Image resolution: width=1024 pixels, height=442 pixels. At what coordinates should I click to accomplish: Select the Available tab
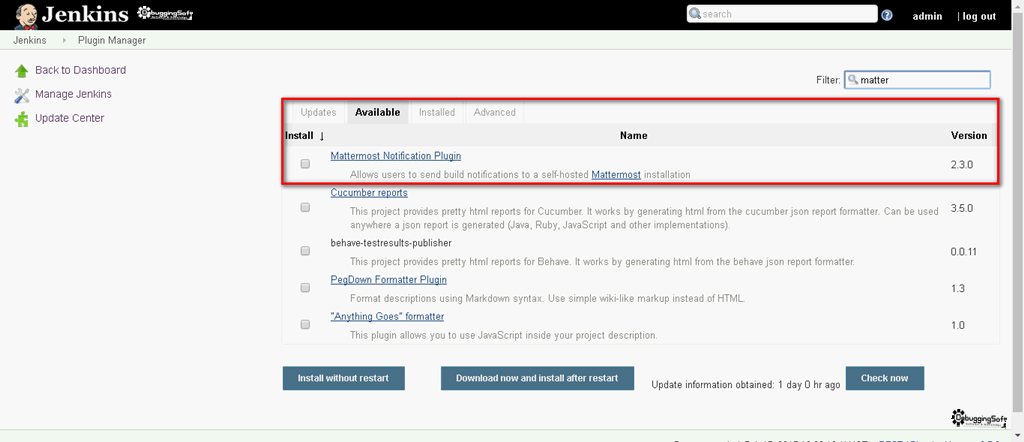pos(377,112)
